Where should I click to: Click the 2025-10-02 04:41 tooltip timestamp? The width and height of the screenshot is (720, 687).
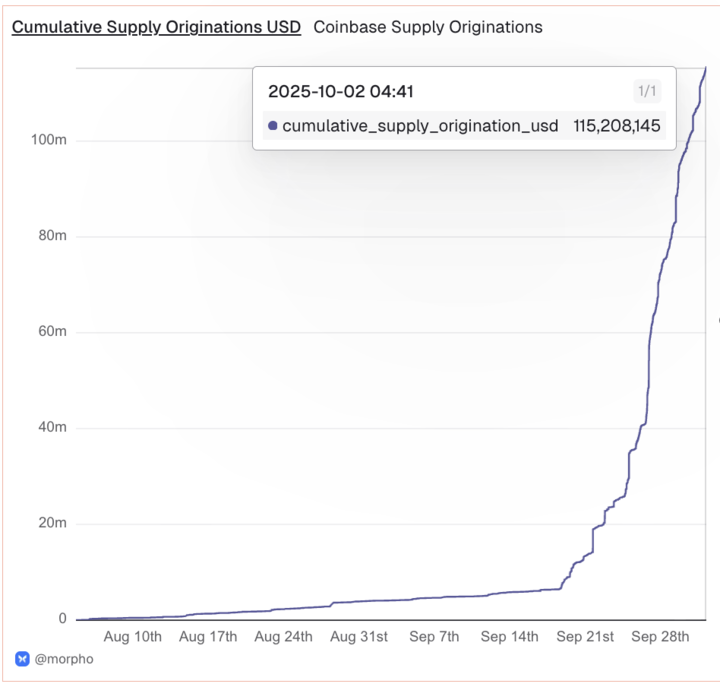pyautogui.click(x=341, y=91)
